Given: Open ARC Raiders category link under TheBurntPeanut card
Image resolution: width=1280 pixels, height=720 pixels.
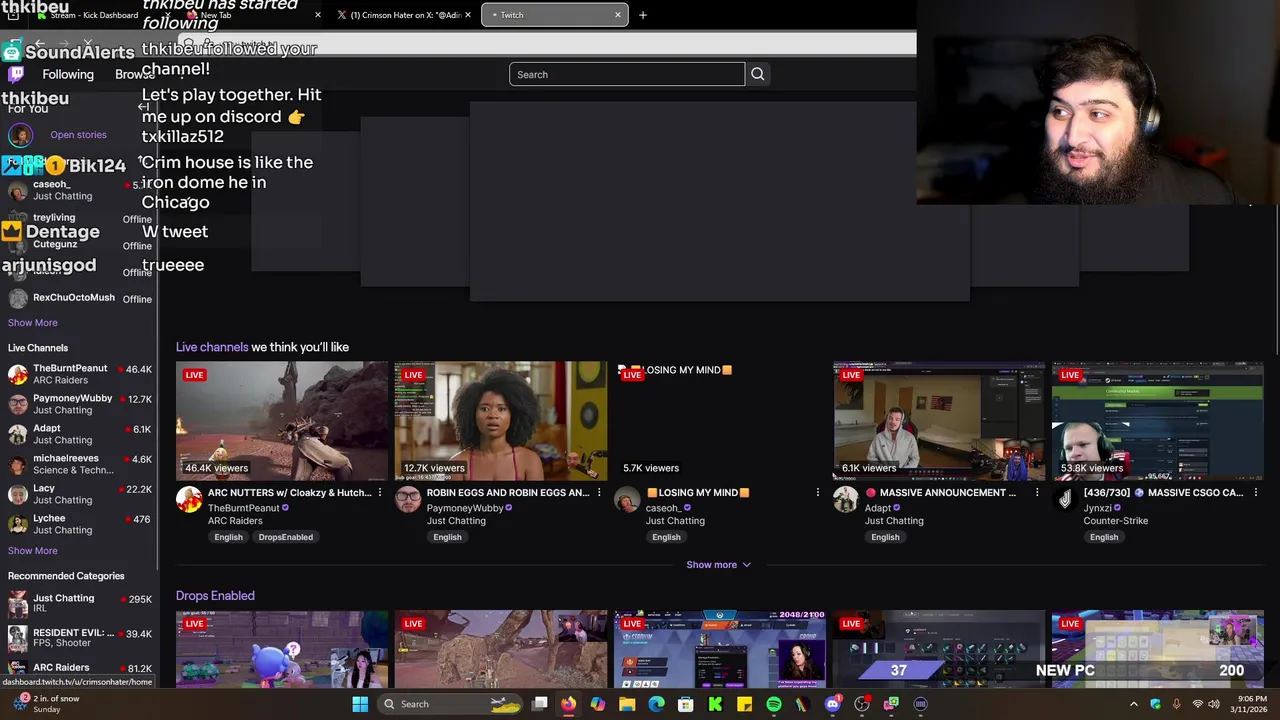Looking at the screenshot, I should pyautogui.click(x=235, y=521).
